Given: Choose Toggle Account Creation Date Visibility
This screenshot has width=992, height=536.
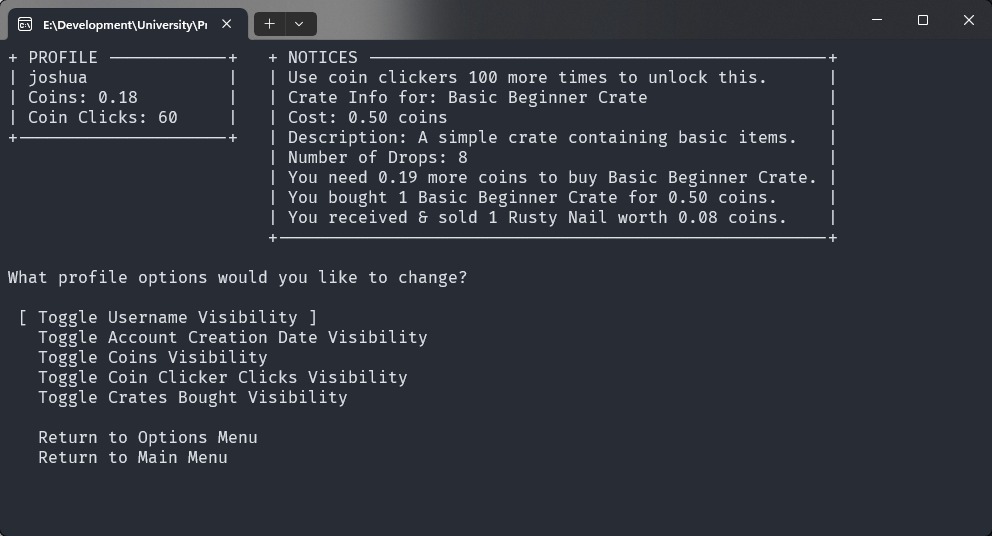Looking at the screenshot, I should coord(232,337).
